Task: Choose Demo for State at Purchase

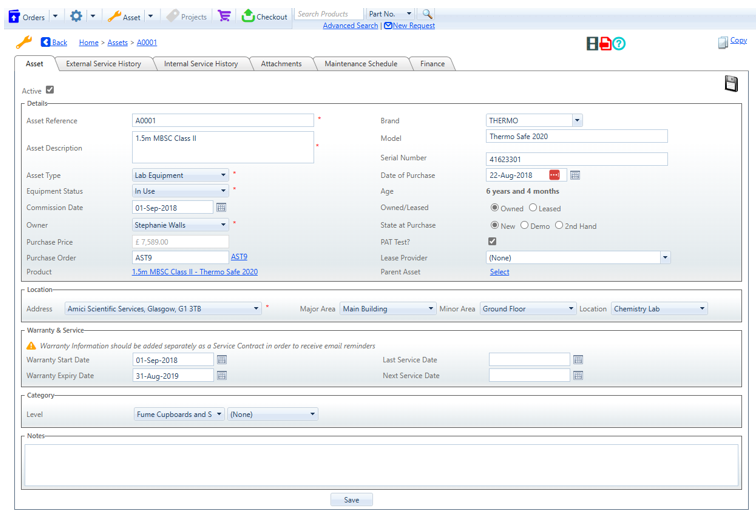Action: [524, 225]
